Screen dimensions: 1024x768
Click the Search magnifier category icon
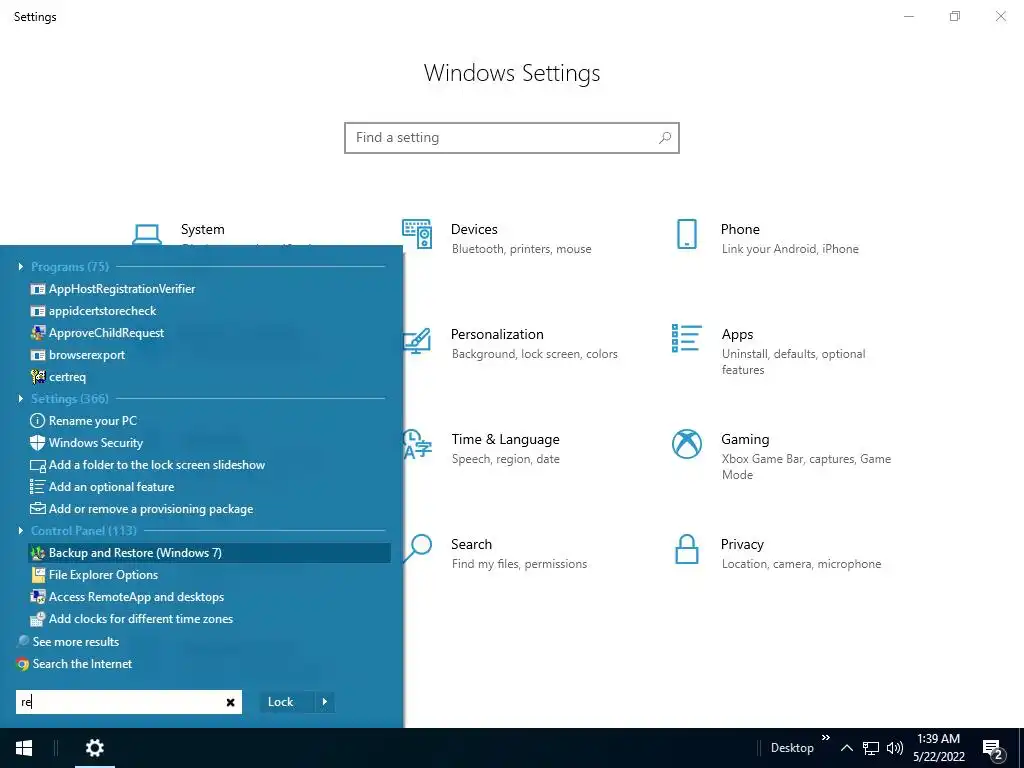pos(418,549)
